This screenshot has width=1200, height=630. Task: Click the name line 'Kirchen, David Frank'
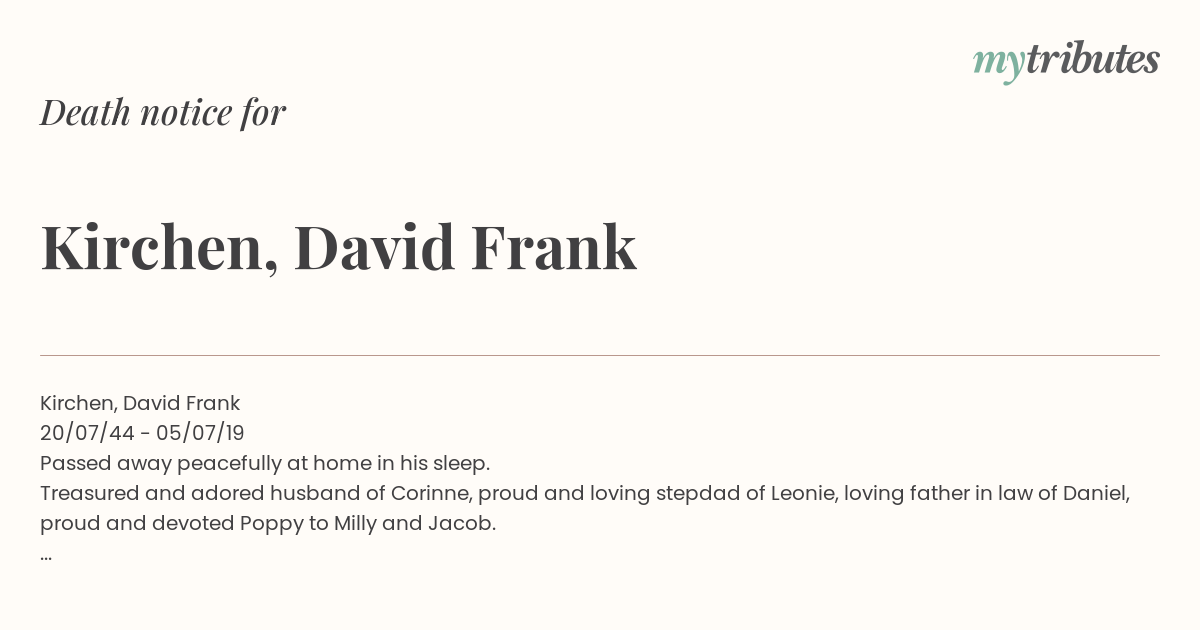(x=140, y=403)
